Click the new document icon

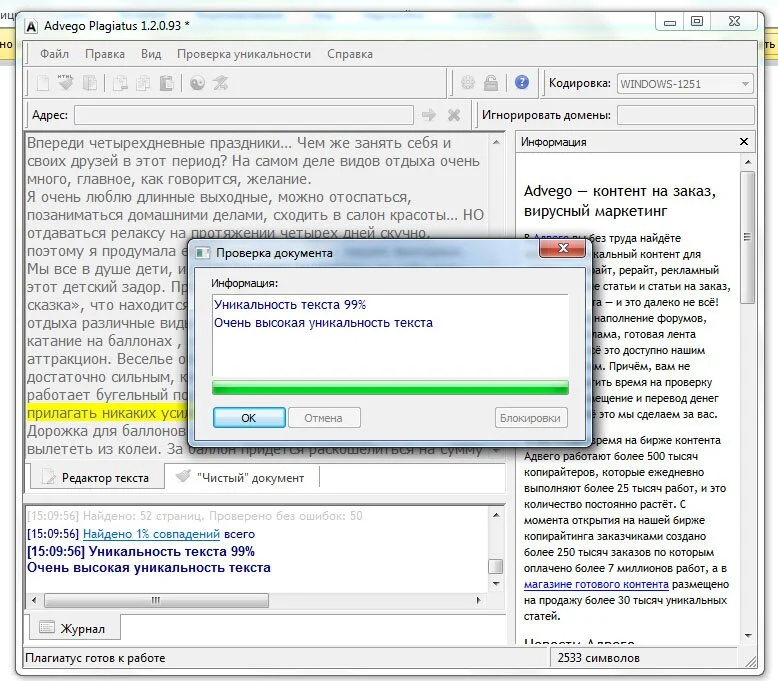[43, 83]
